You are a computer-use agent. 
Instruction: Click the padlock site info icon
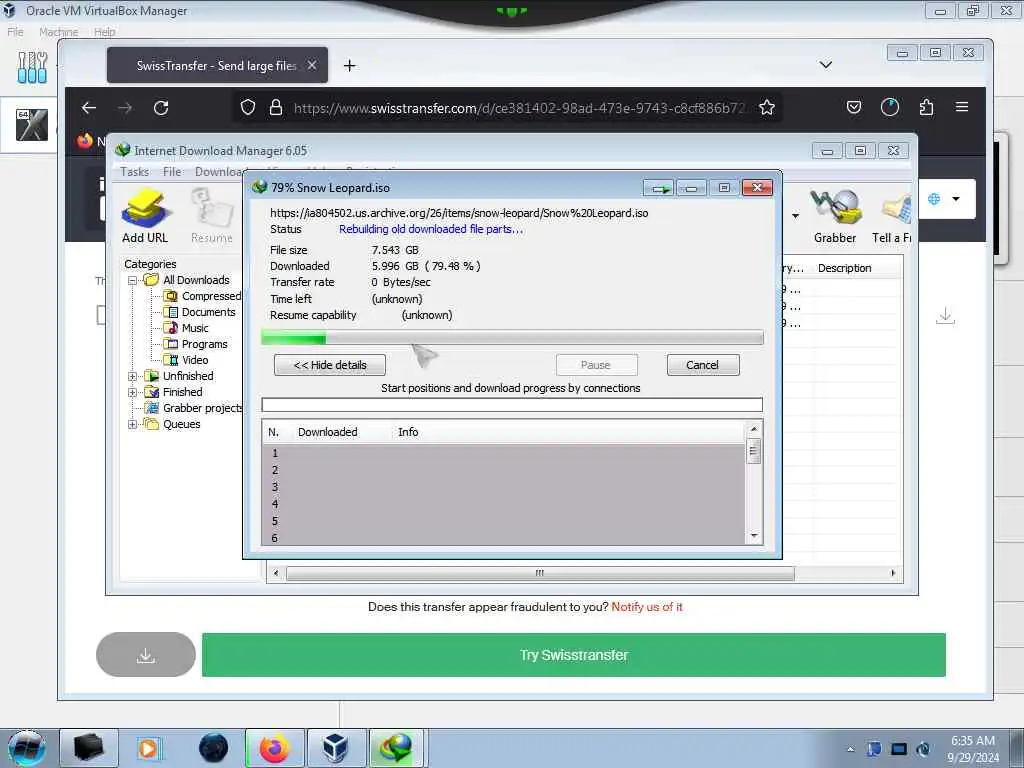click(276, 108)
